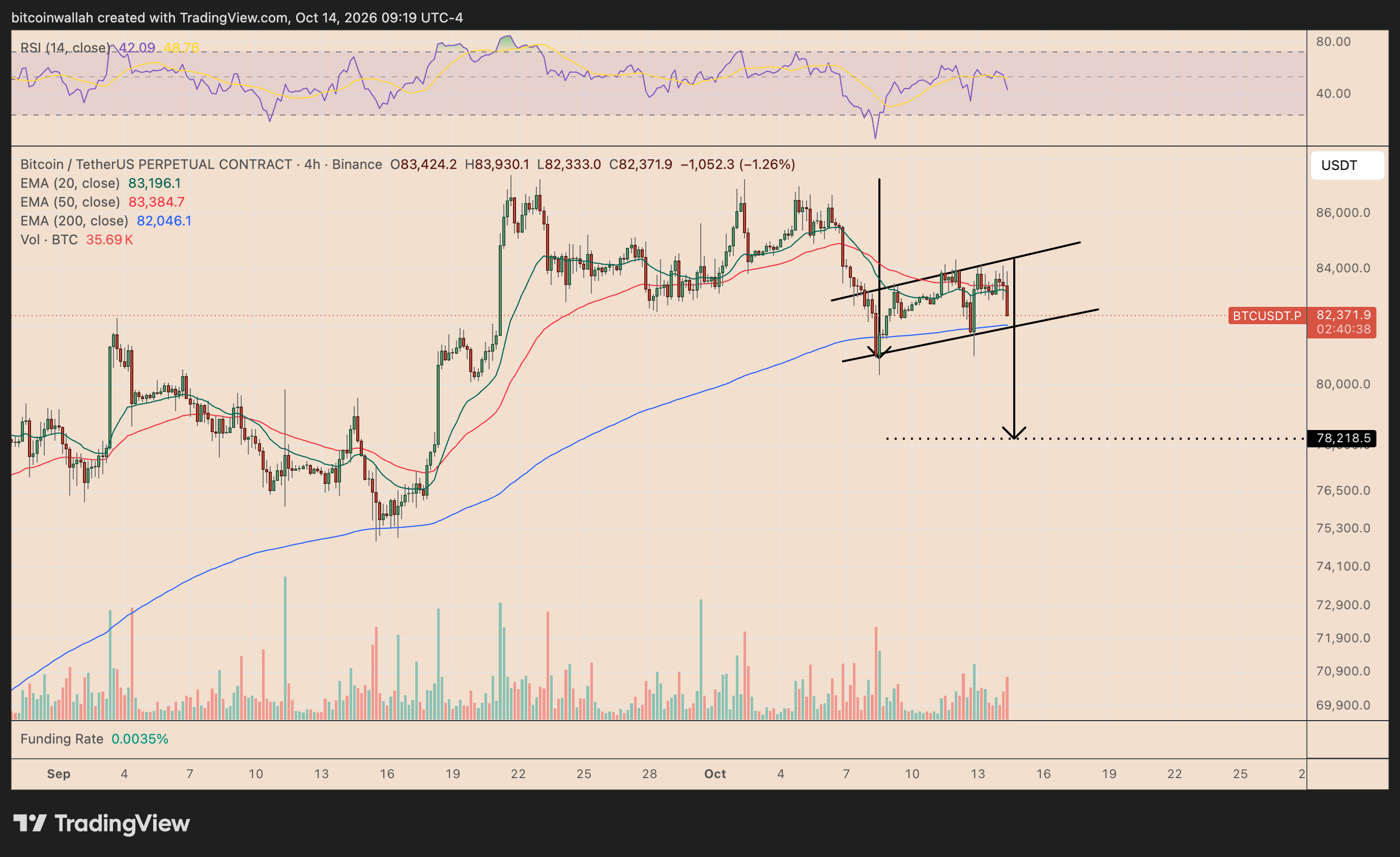The width and height of the screenshot is (1400, 857).
Task: Click the EMA (50, close) legend label
Action: coord(70,202)
